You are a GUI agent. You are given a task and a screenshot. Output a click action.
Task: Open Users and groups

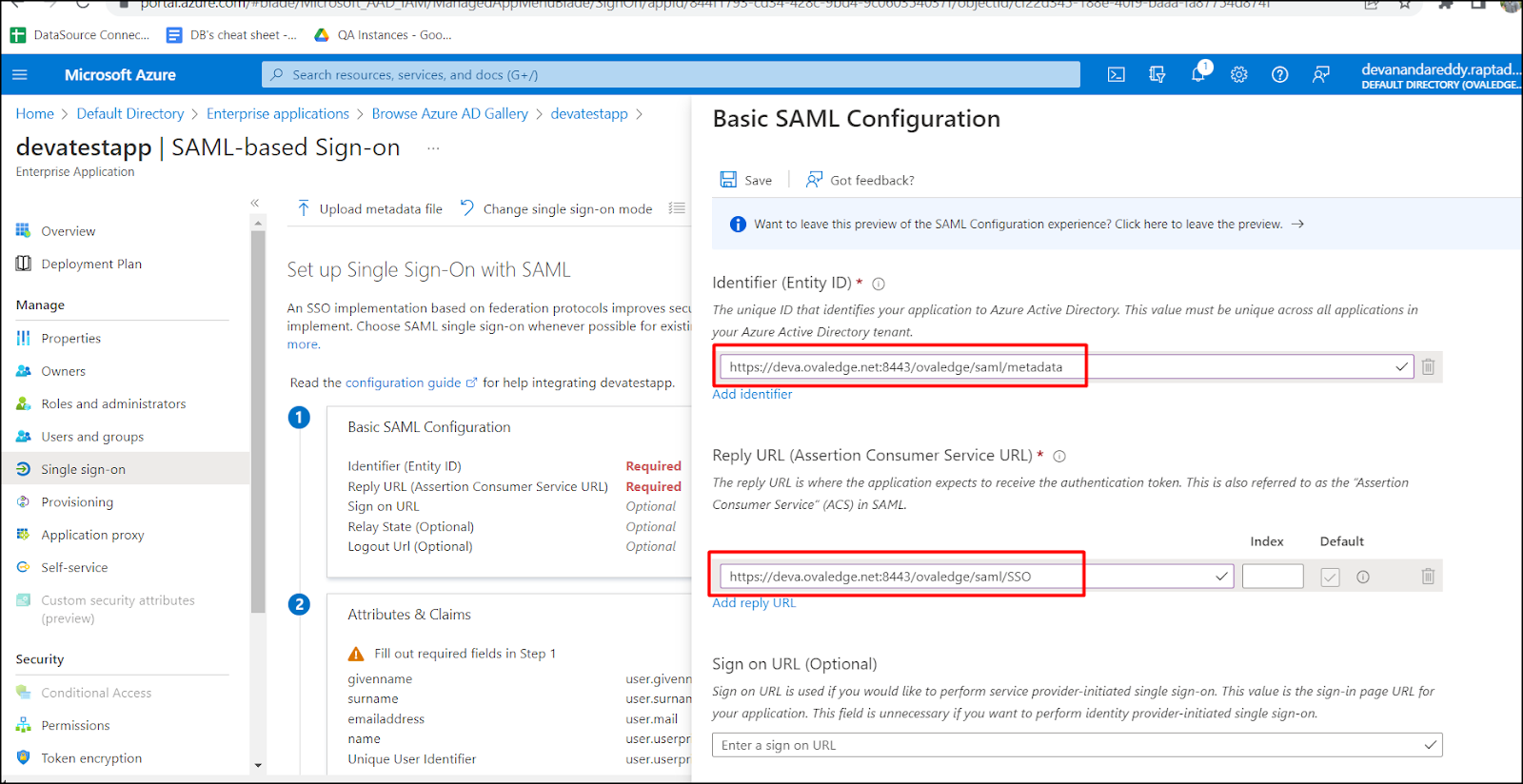[92, 437]
